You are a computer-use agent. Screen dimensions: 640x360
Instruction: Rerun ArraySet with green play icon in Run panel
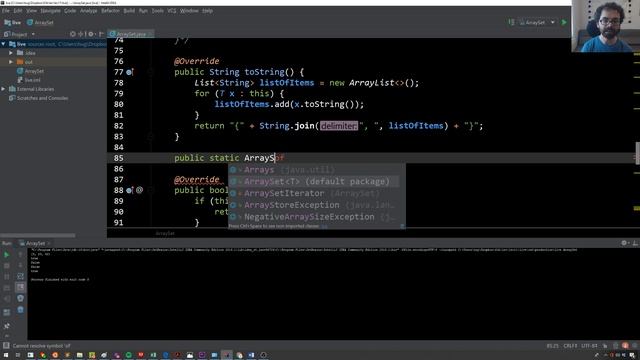[x=7, y=255]
